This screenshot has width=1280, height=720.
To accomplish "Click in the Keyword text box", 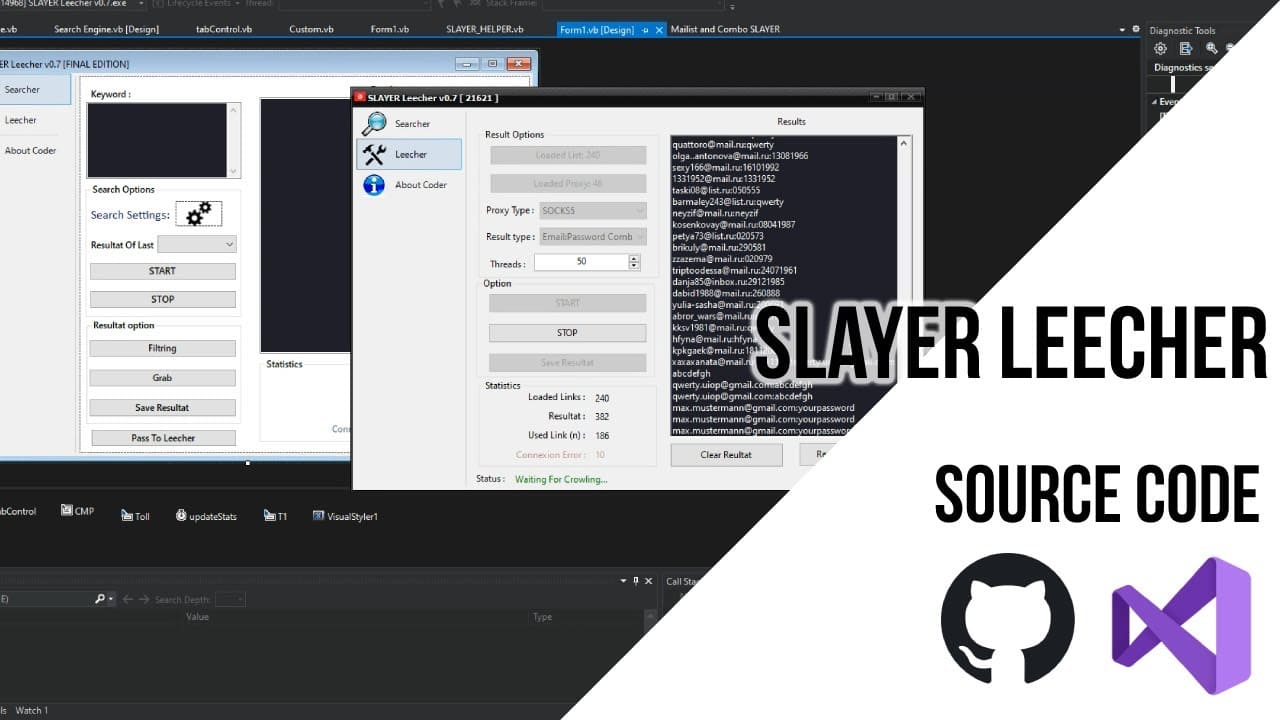I will pyautogui.click(x=157, y=140).
